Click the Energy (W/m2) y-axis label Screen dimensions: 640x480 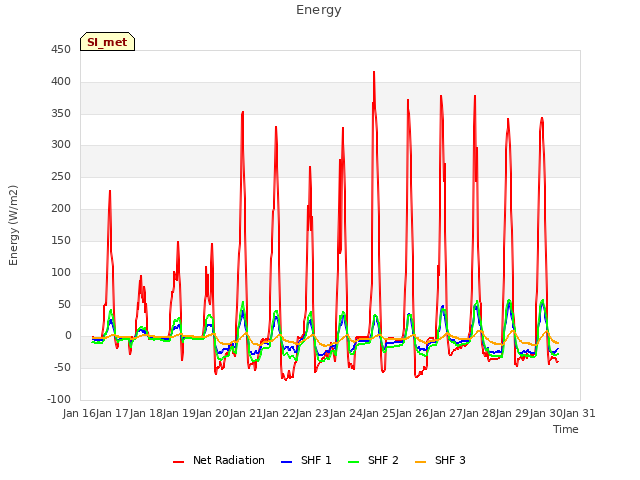tap(13, 225)
